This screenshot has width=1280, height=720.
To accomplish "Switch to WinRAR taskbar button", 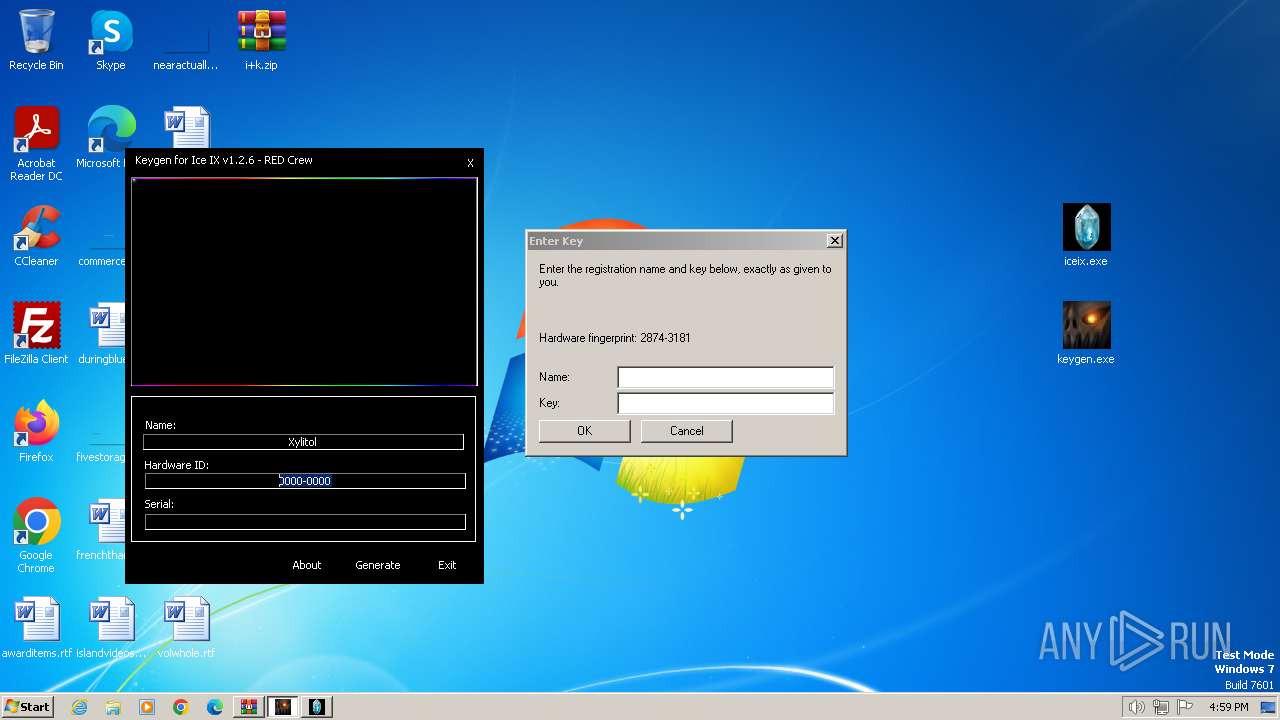I will pos(249,707).
